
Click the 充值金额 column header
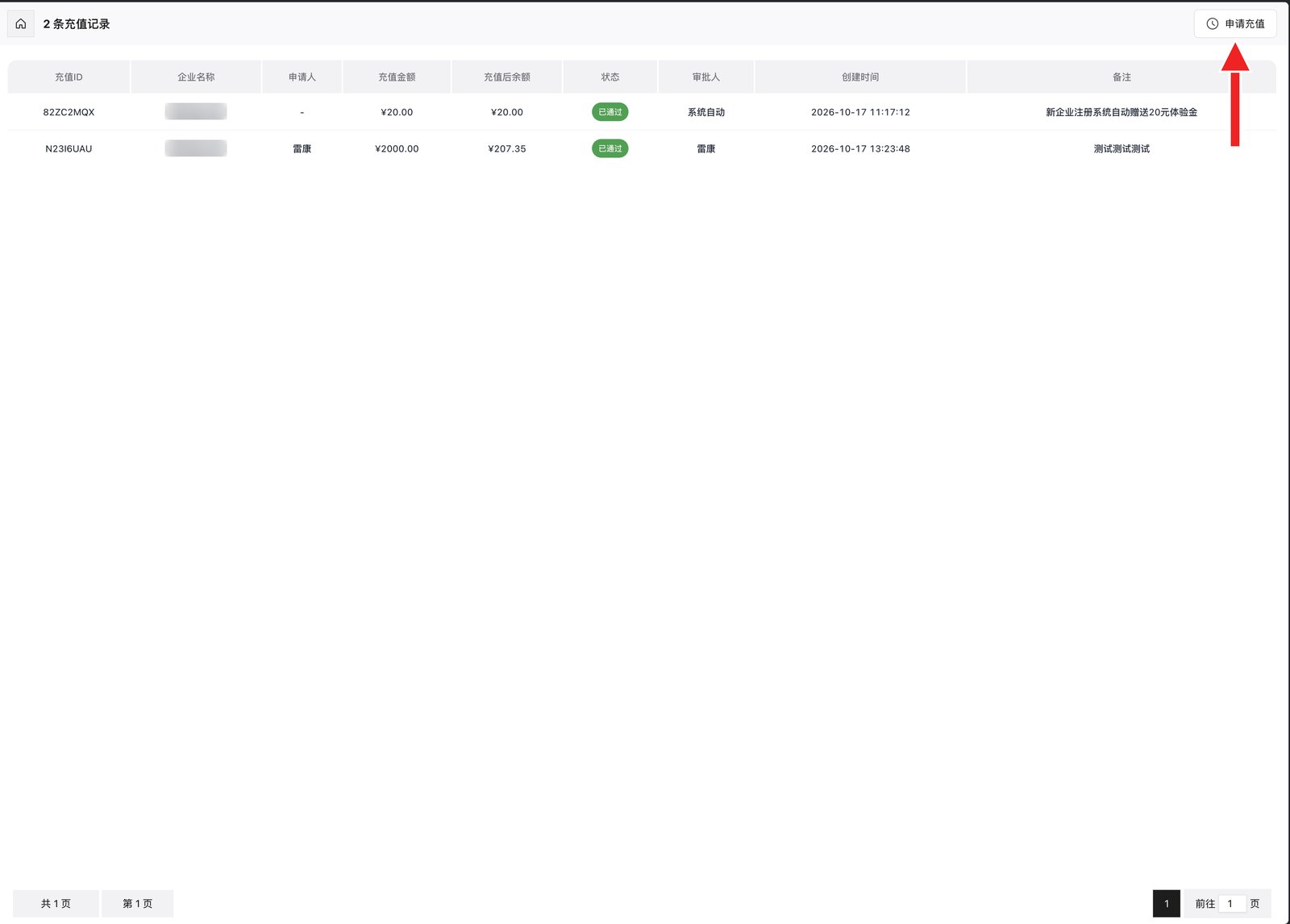[397, 77]
